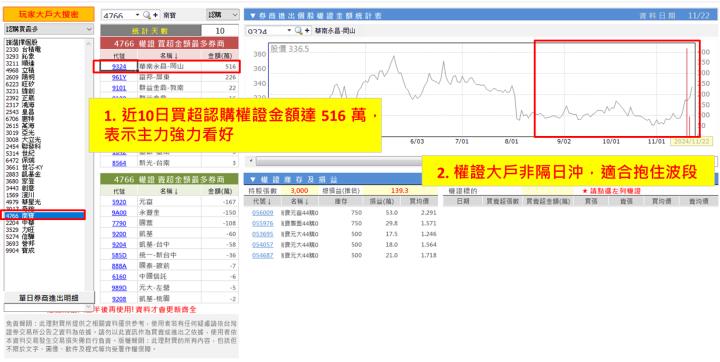Open the stock code 4766 combo box arrow
The width and height of the screenshot is (720, 362).
coord(137,15)
